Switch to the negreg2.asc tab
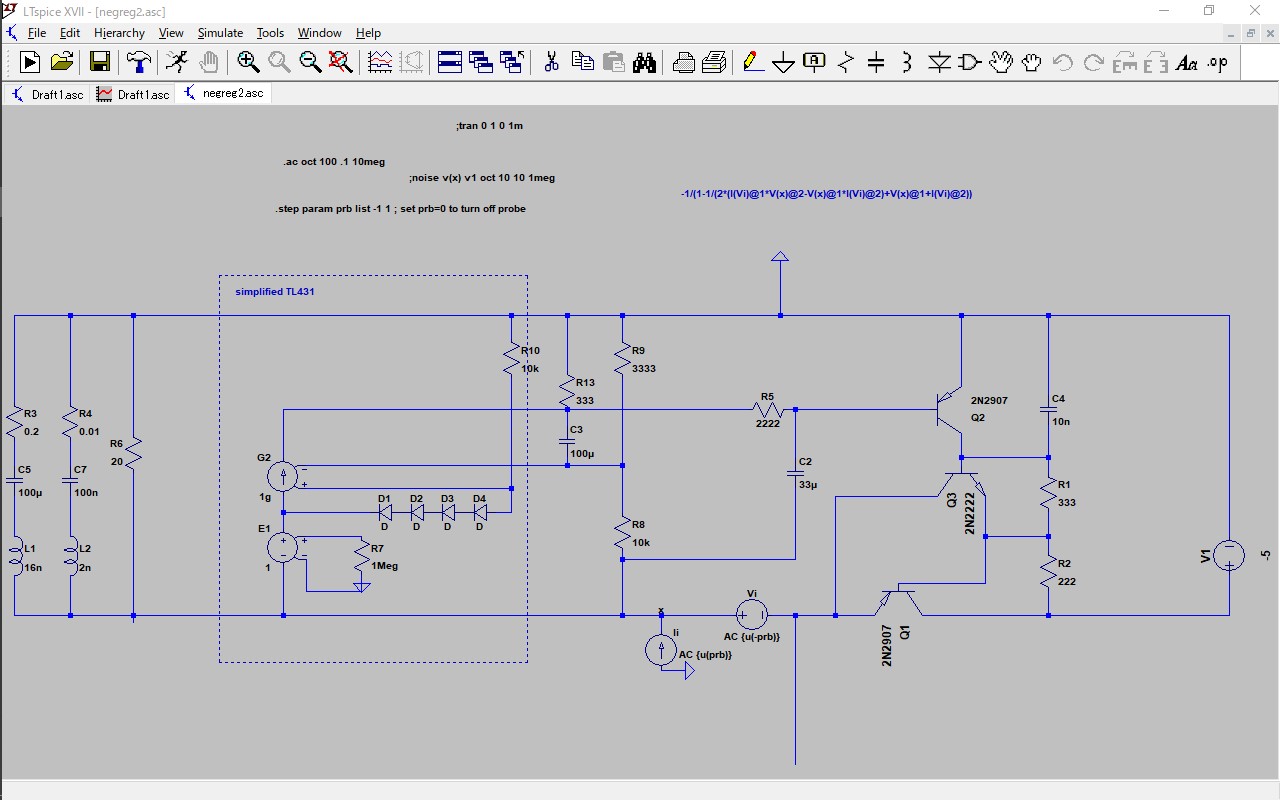The height and width of the screenshot is (800, 1280). point(223,93)
